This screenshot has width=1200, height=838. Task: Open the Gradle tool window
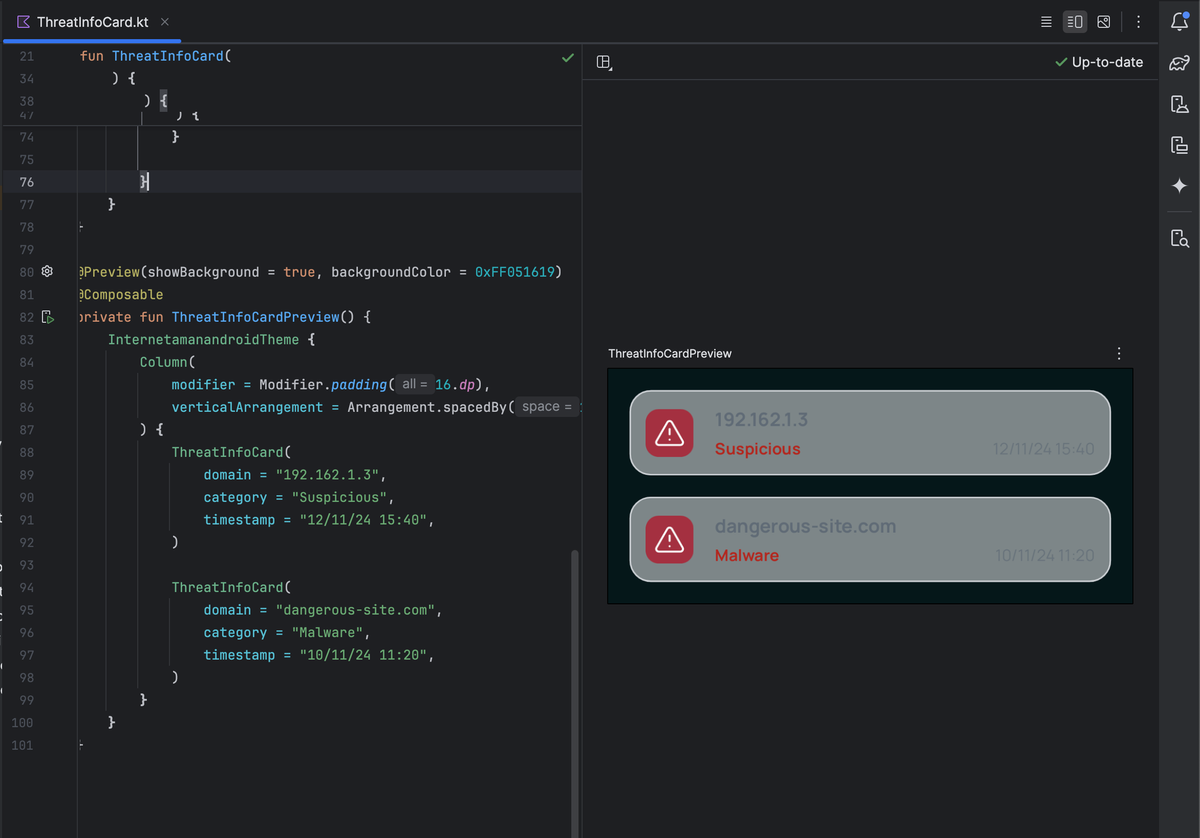click(1179, 64)
